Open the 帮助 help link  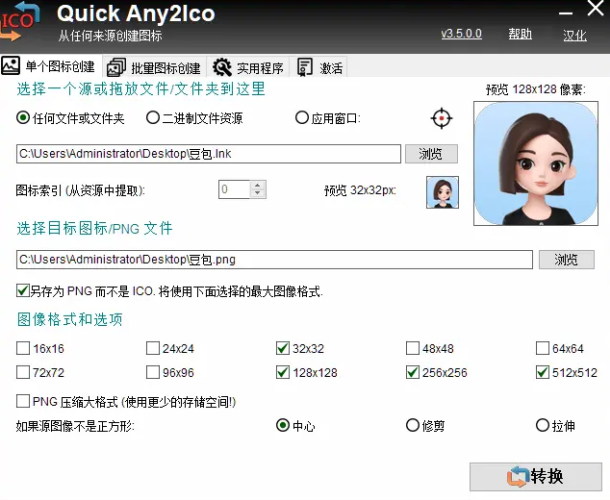point(520,34)
